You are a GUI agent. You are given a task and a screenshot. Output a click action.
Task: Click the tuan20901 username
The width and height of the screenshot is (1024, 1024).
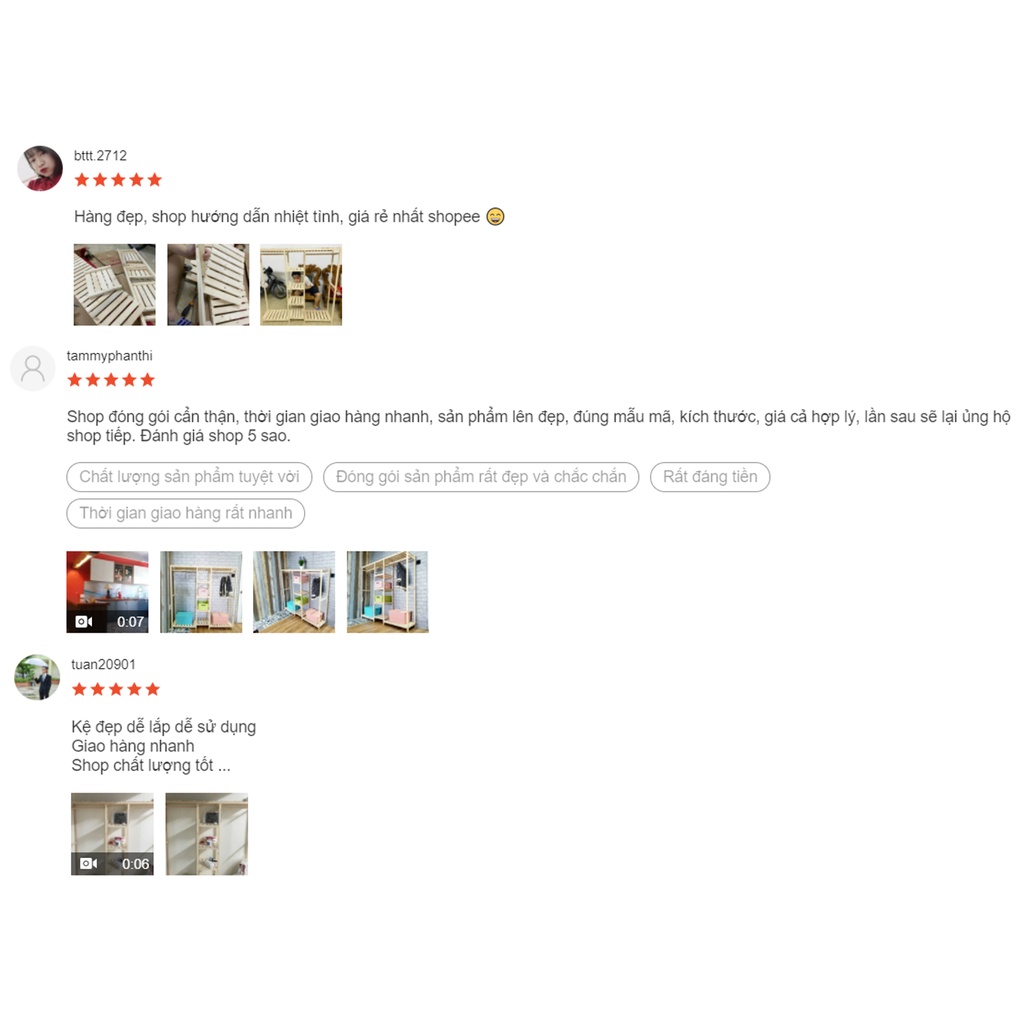pos(103,664)
